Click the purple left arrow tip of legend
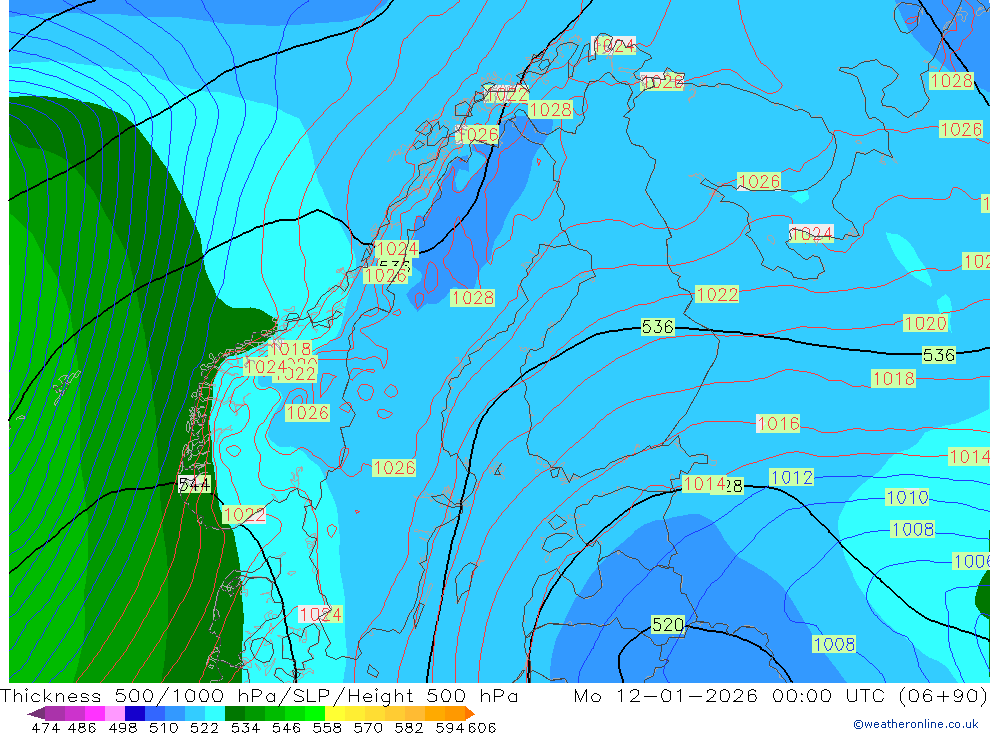 [x=36, y=713]
